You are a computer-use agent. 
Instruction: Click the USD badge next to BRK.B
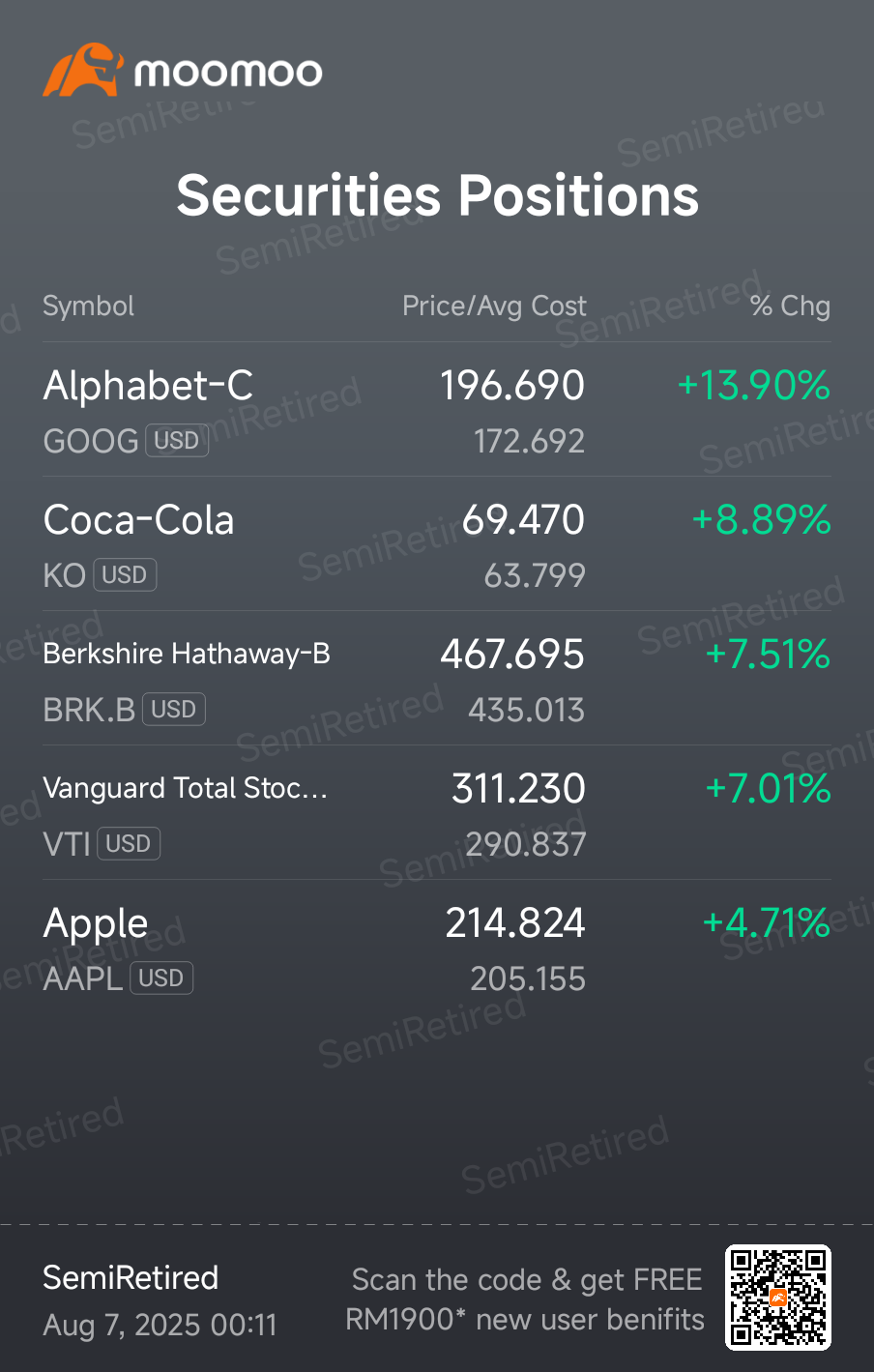[x=174, y=710]
